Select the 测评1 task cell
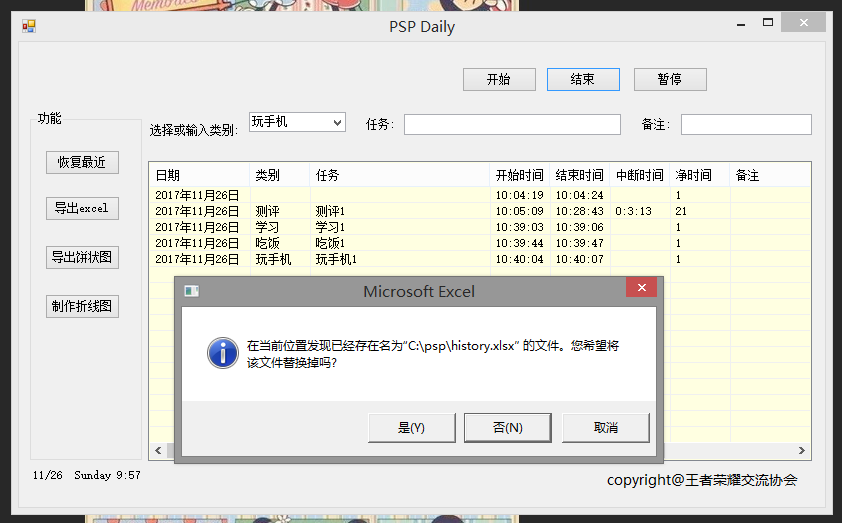This screenshot has width=842, height=523. [x=399, y=211]
